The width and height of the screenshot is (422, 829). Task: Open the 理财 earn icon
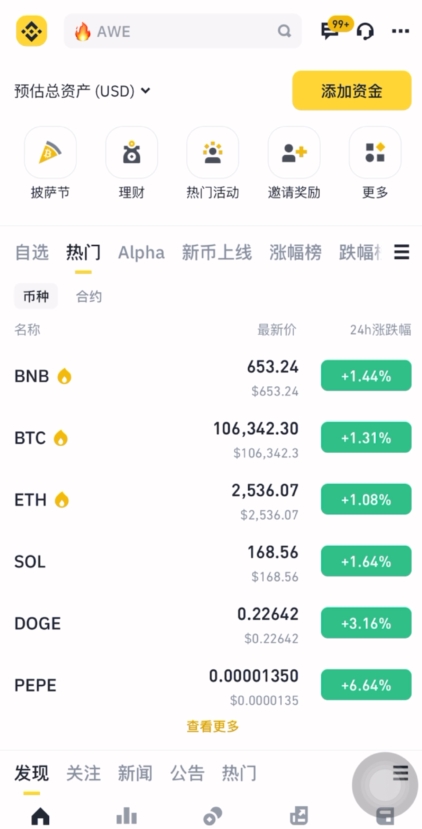click(x=131, y=152)
